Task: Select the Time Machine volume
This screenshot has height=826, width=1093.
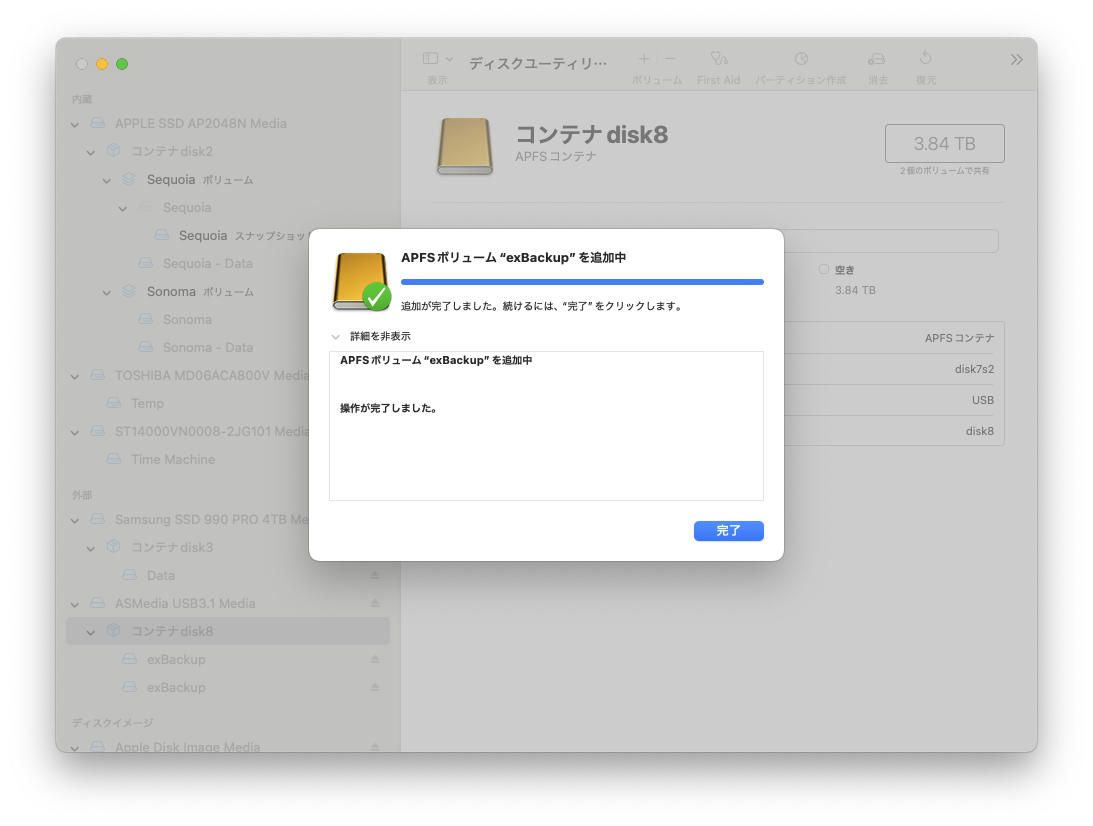Action: tap(173, 460)
